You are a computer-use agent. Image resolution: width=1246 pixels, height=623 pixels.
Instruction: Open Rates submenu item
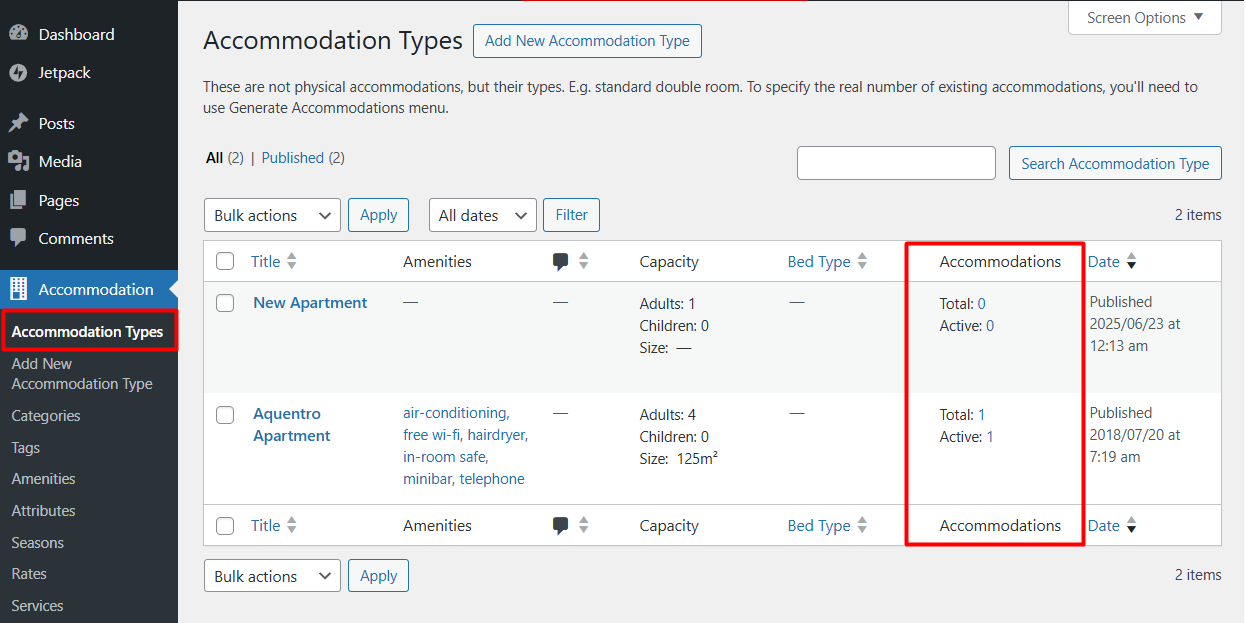point(29,573)
